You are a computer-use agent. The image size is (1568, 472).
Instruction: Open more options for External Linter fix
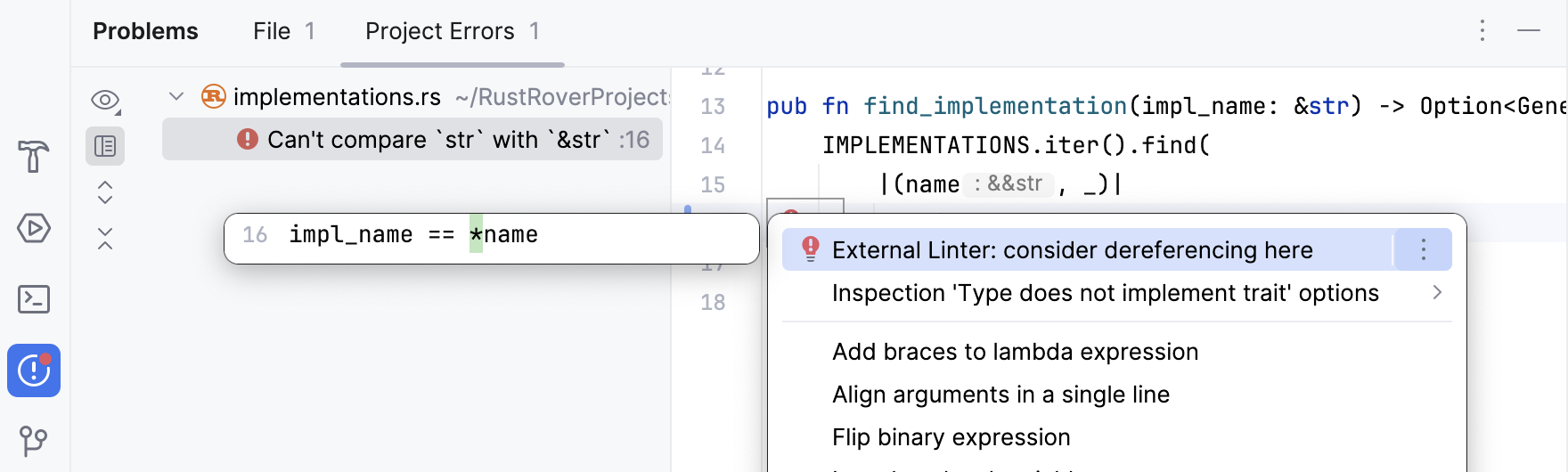pyautogui.click(x=1423, y=250)
